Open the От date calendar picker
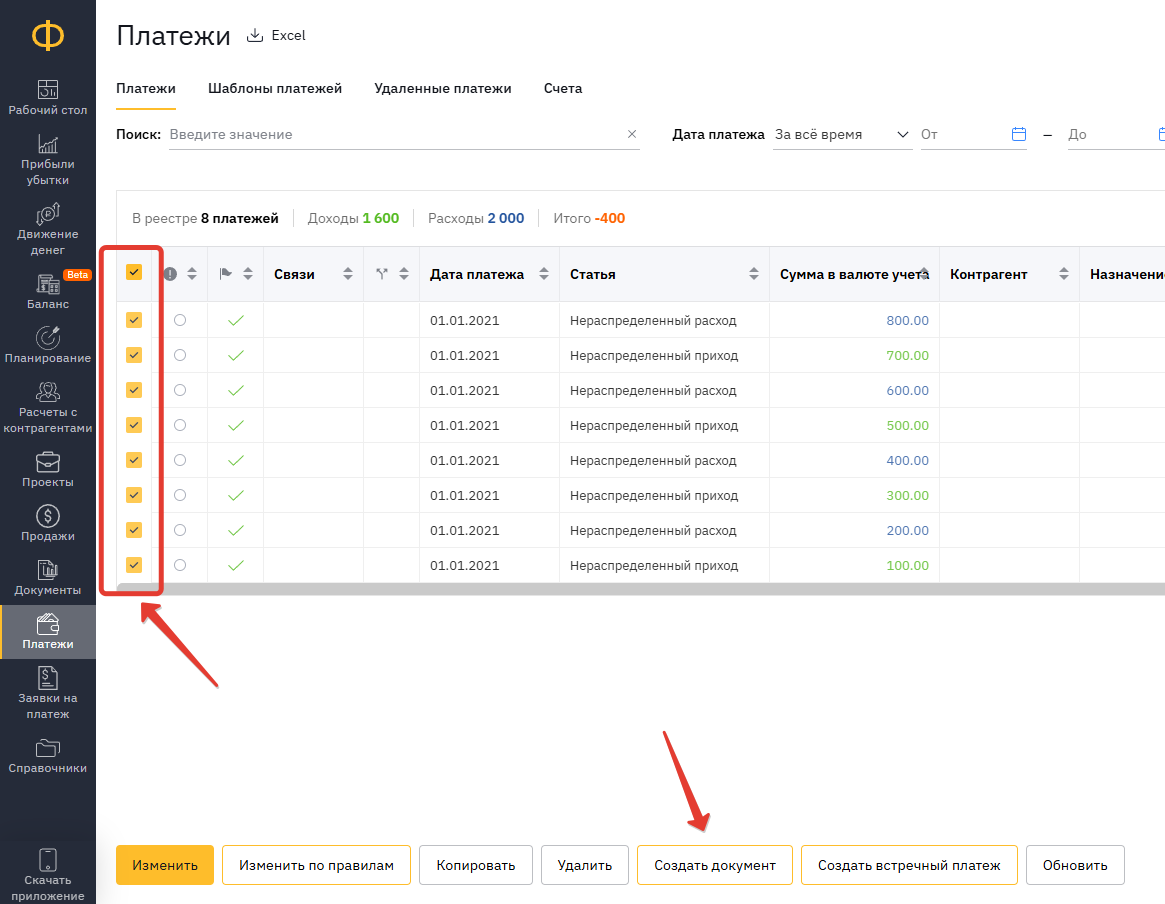The height and width of the screenshot is (904, 1165). 1019,134
